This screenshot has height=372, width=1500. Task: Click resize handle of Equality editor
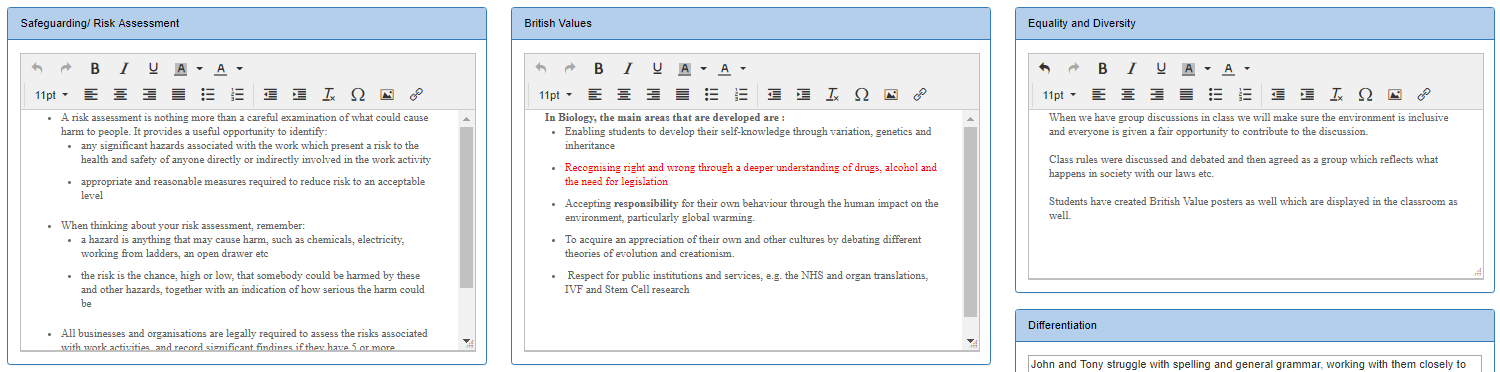coord(1477,272)
